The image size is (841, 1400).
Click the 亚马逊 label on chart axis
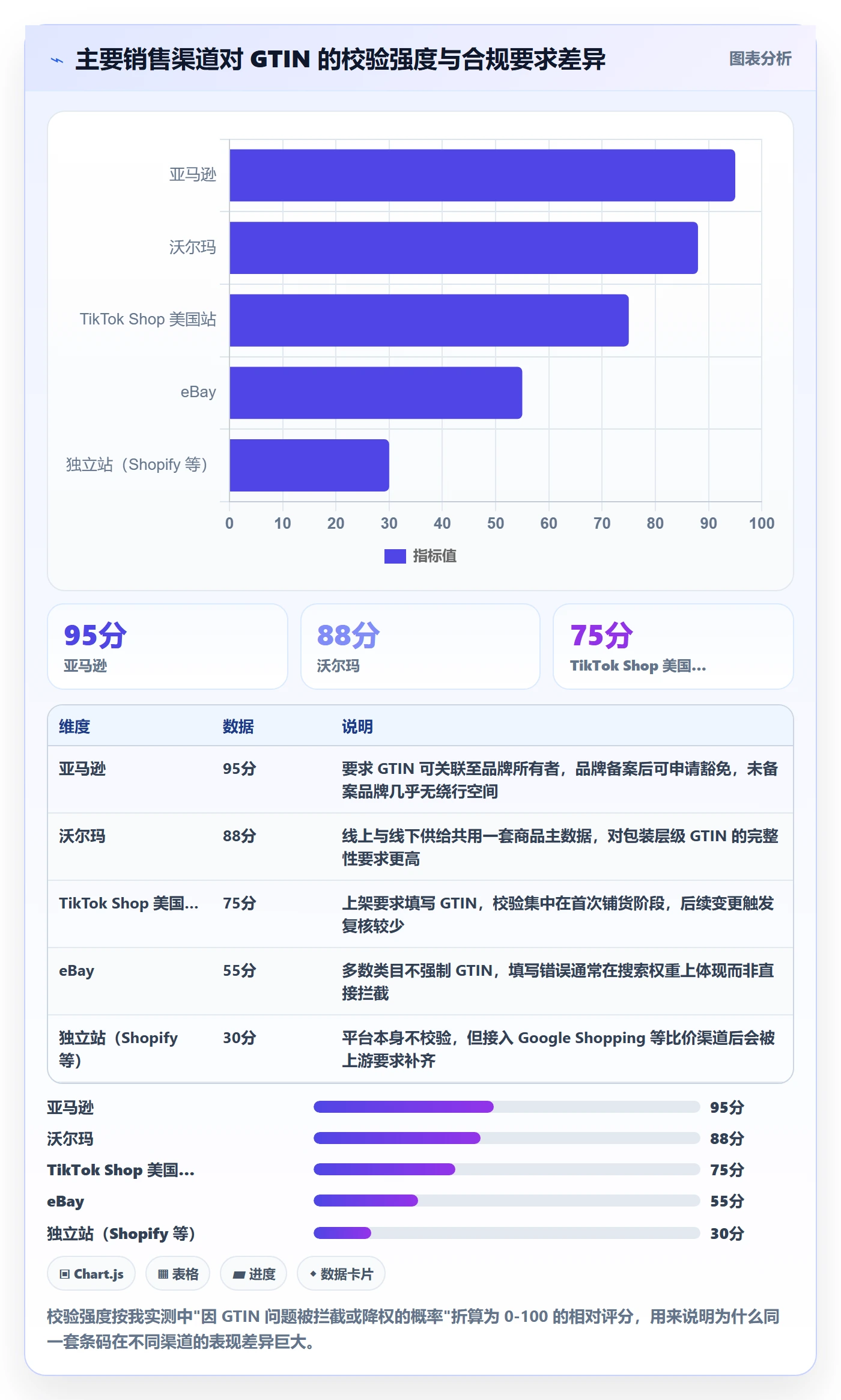[x=192, y=175]
